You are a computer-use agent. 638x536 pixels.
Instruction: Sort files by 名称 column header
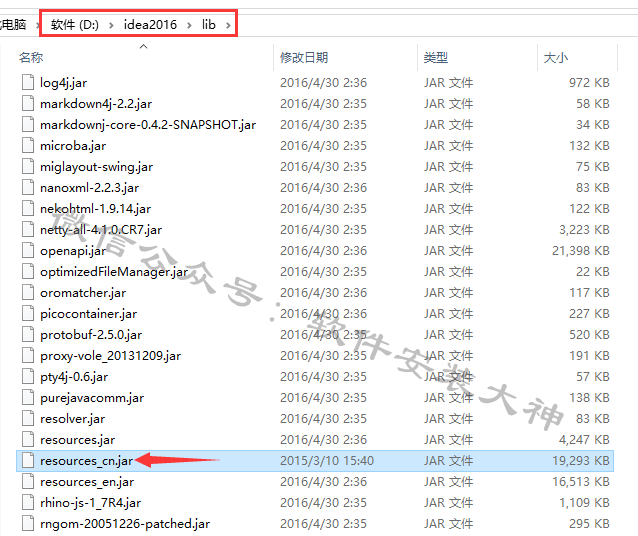coord(31,57)
